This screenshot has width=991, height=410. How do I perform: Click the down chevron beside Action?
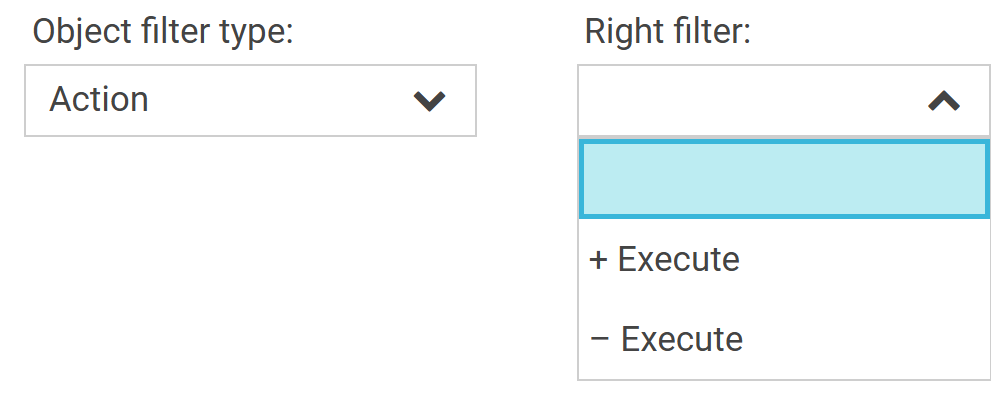[429, 101]
